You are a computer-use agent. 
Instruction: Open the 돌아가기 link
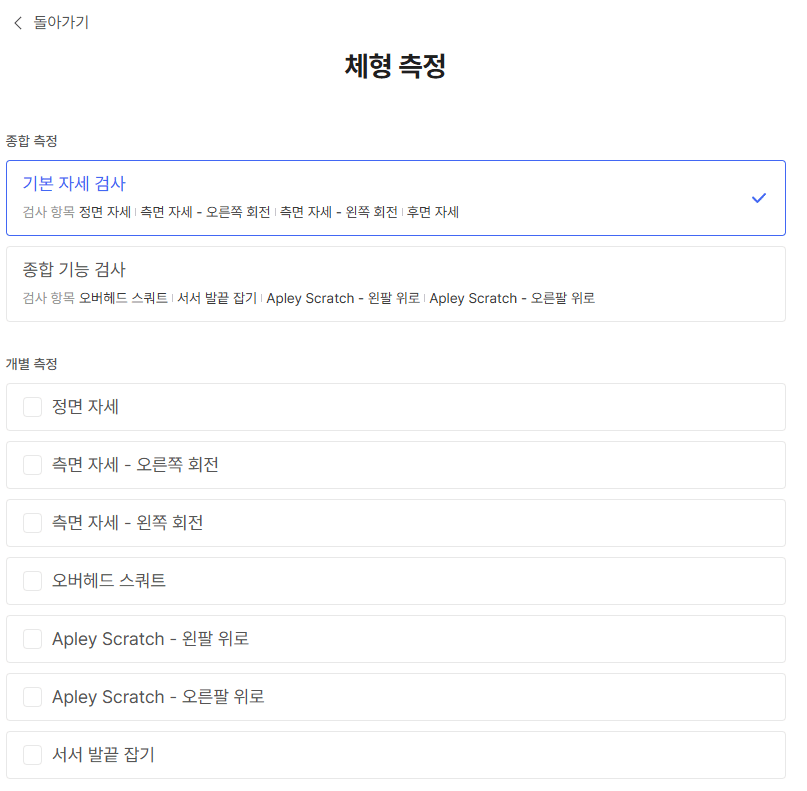tap(57, 22)
